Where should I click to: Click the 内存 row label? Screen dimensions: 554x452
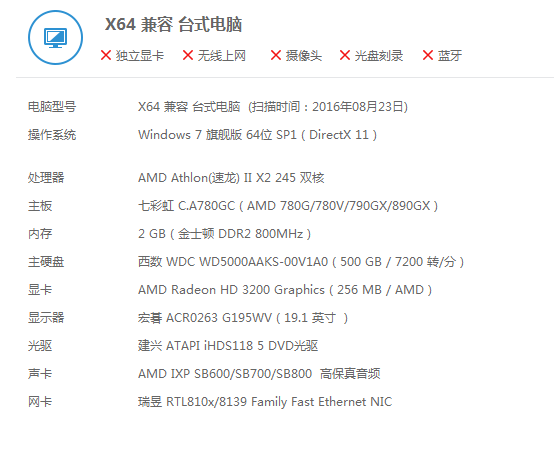(40, 234)
